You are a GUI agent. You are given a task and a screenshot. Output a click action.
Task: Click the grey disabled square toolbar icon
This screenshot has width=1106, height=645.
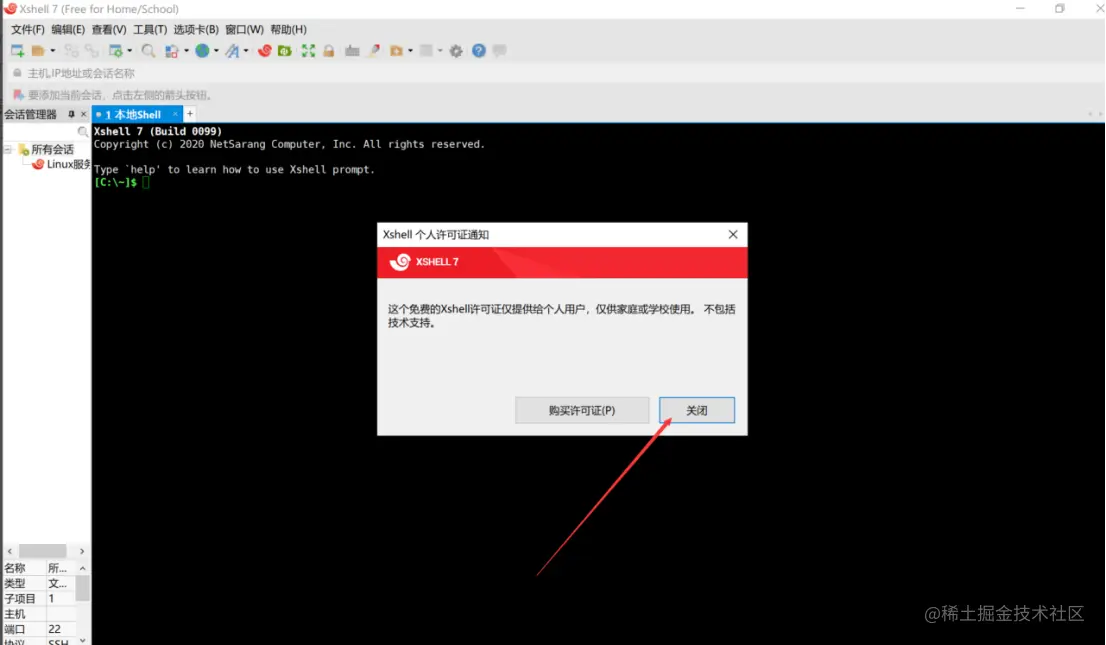[x=426, y=51]
